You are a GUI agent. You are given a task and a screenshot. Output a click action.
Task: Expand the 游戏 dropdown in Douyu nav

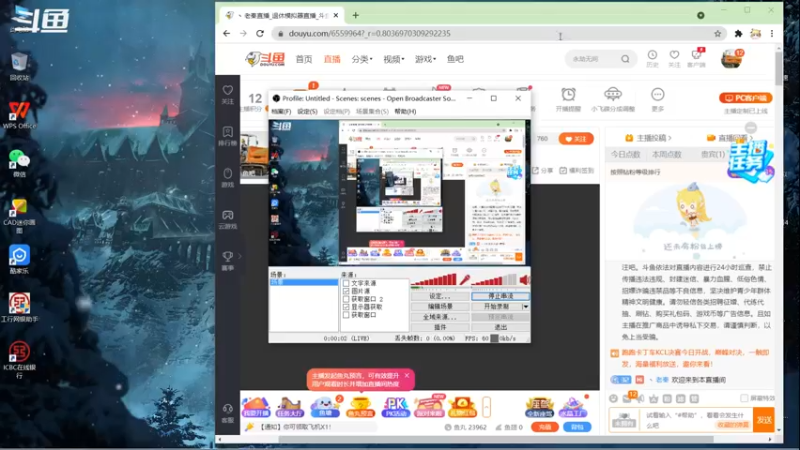(x=425, y=59)
